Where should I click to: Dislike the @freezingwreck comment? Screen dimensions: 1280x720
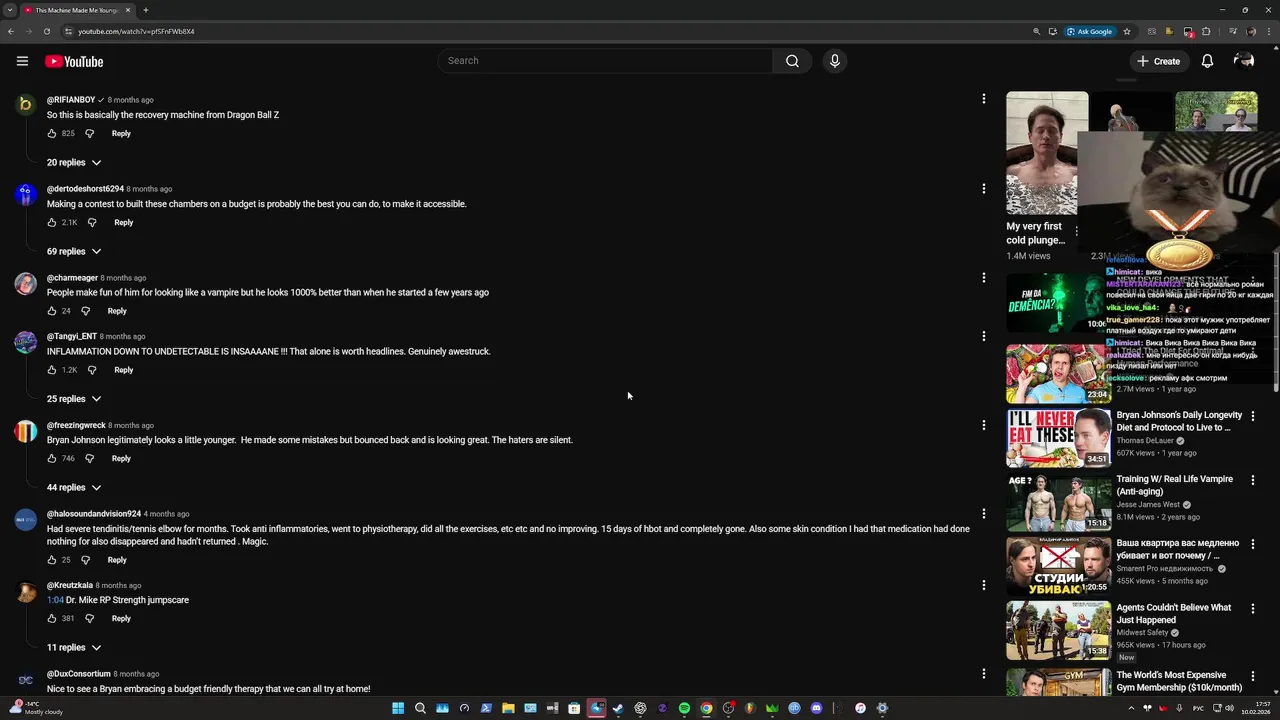tap(89, 458)
